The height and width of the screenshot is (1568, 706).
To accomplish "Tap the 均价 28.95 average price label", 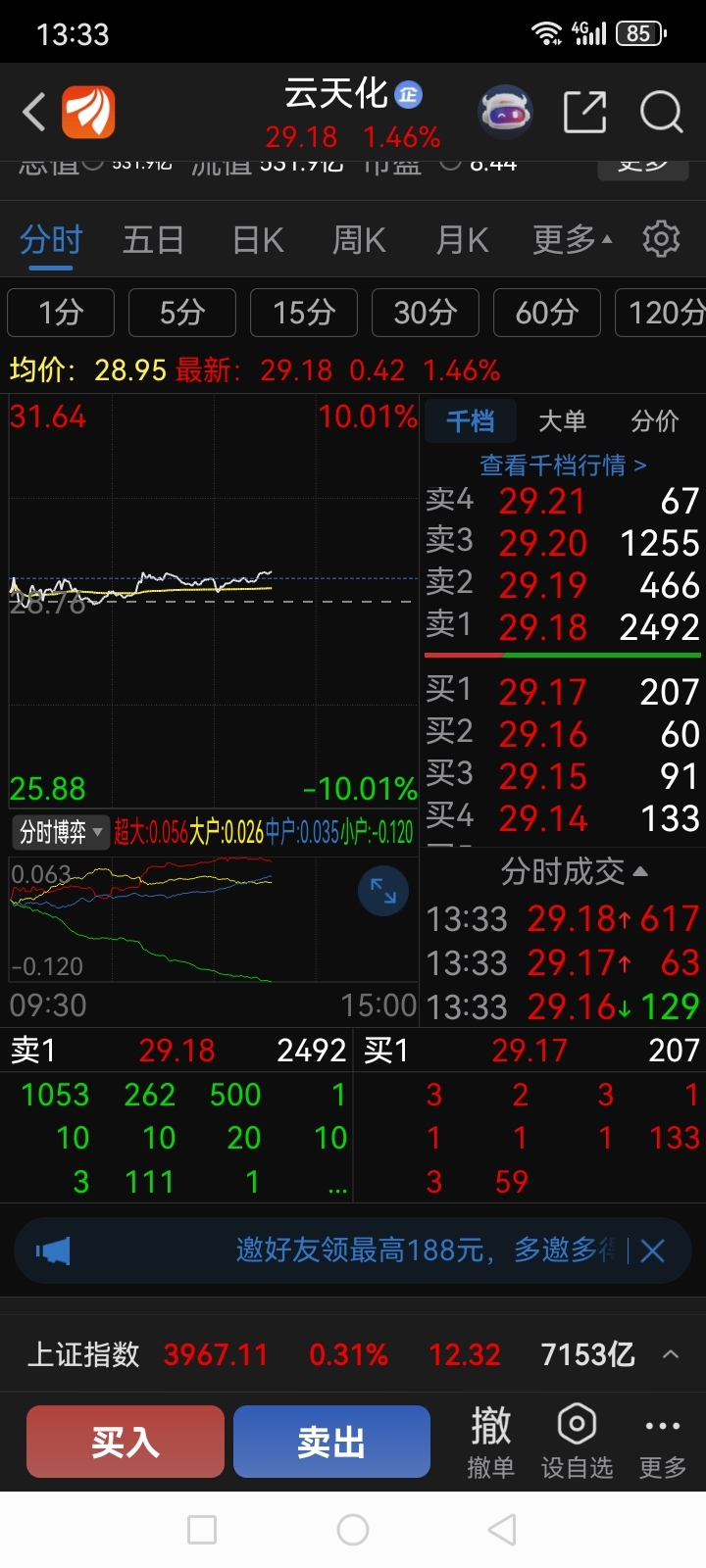I will click(x=88, y=369).
